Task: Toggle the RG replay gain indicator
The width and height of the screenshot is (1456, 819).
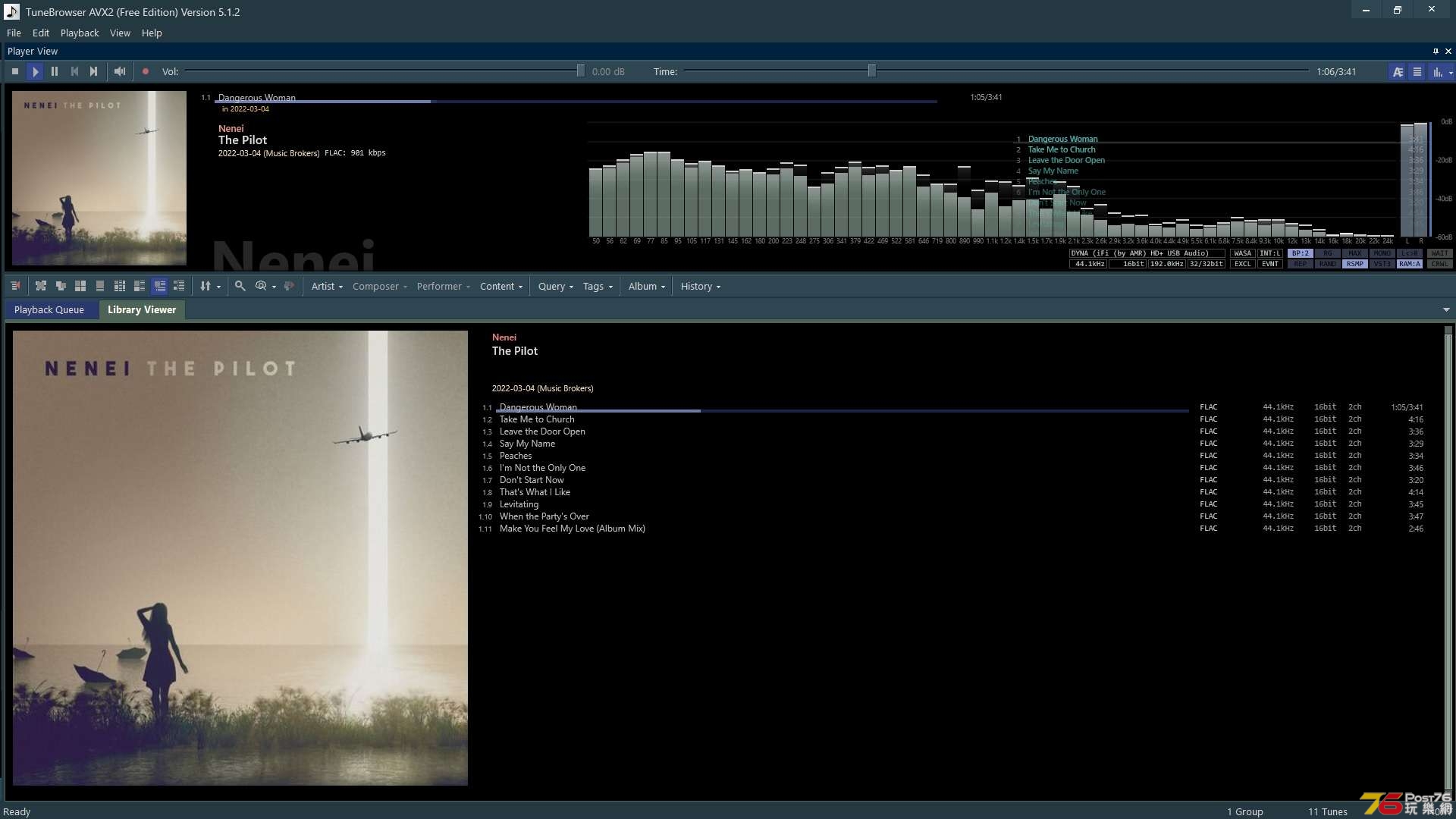Action: click(x=1328, y=253)
